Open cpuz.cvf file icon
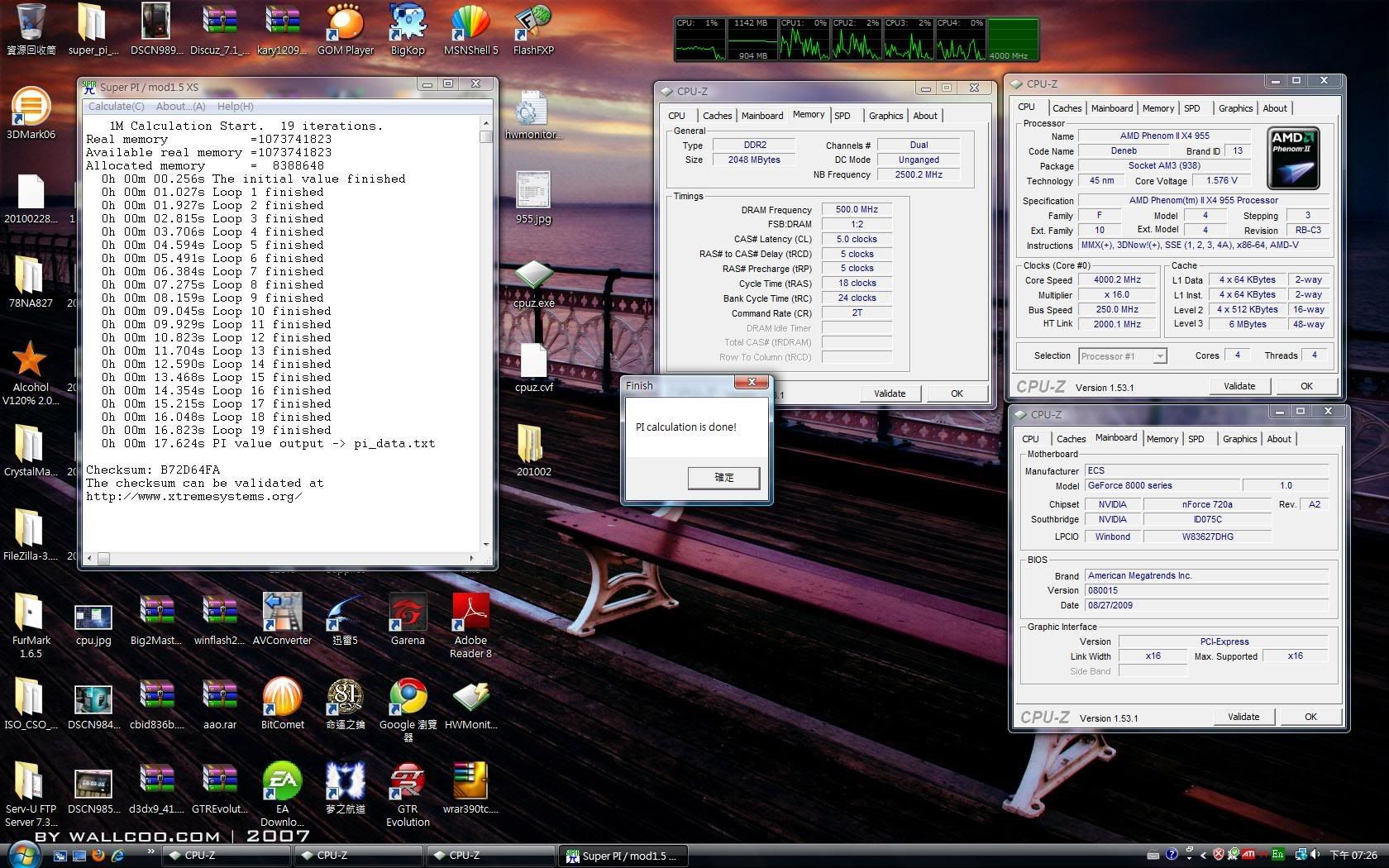The height and width of the screenshot is (868, 1389). tap(533, 368)
